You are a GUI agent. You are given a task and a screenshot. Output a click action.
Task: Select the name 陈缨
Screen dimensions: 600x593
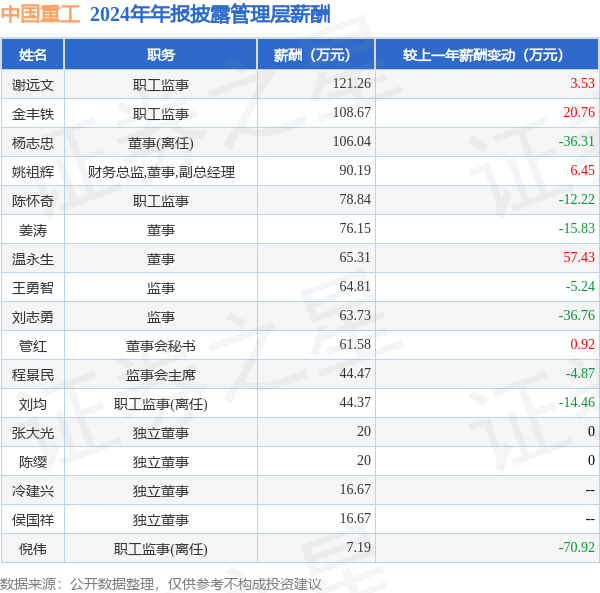[x=33, y=462]
